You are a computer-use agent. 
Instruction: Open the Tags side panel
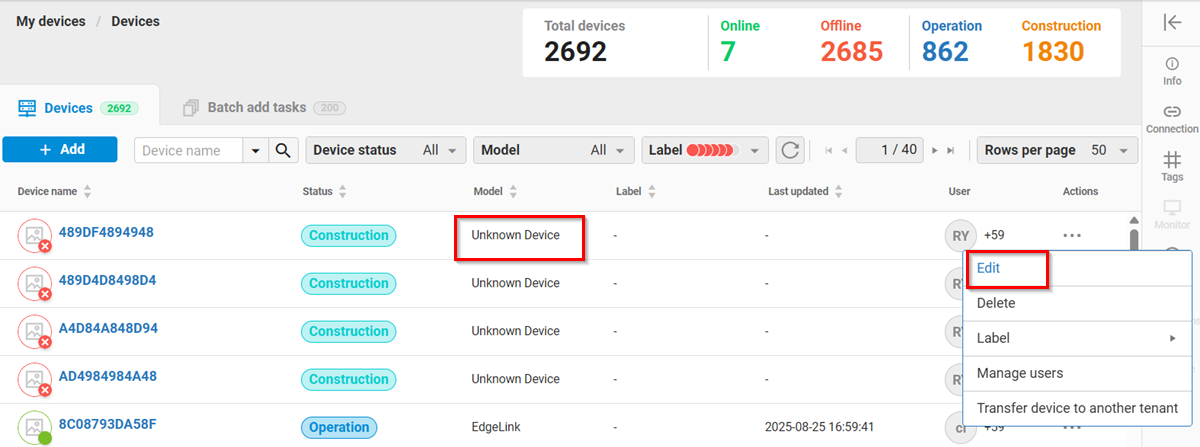coord(1172,166)
